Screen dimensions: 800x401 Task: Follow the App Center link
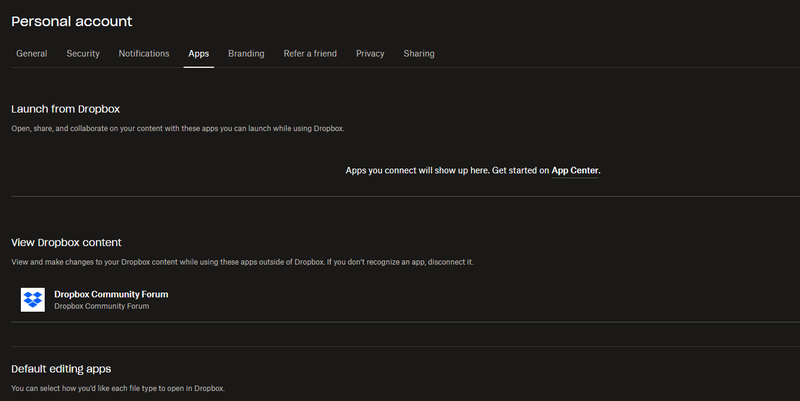[575, 171]
